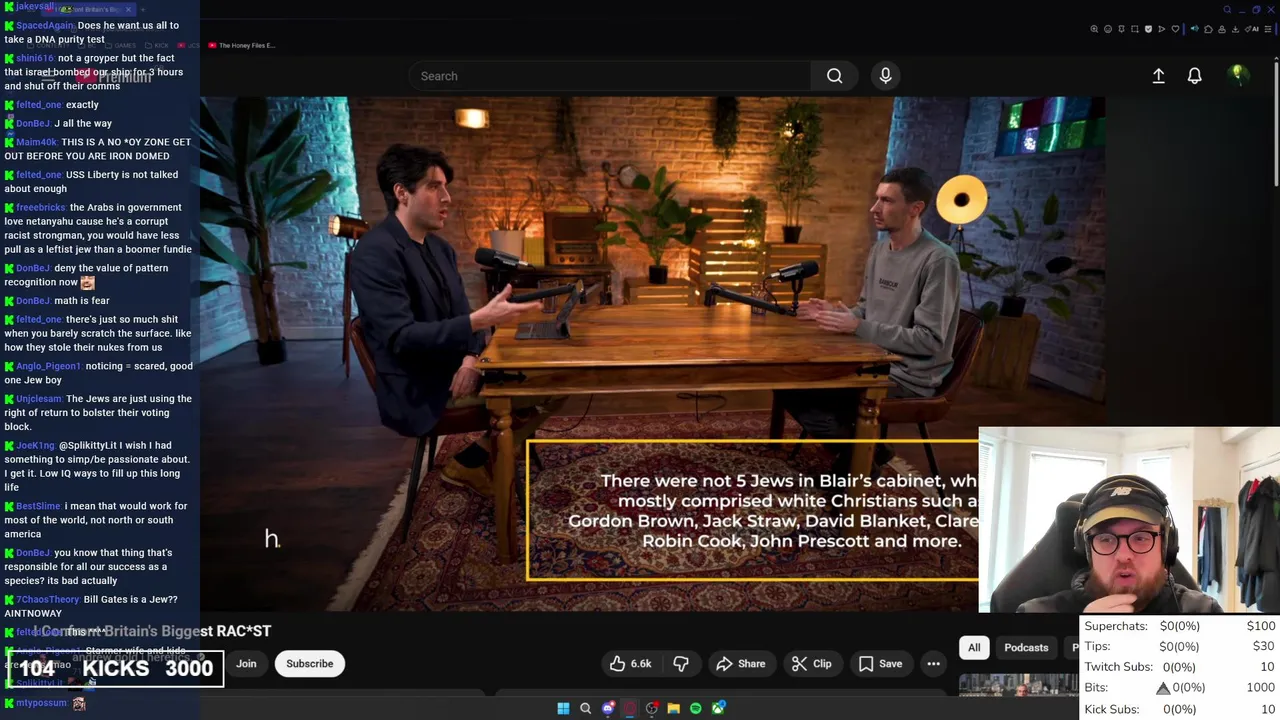
Task: Open the browser AI assistant icon
Action: point(1252,29)
